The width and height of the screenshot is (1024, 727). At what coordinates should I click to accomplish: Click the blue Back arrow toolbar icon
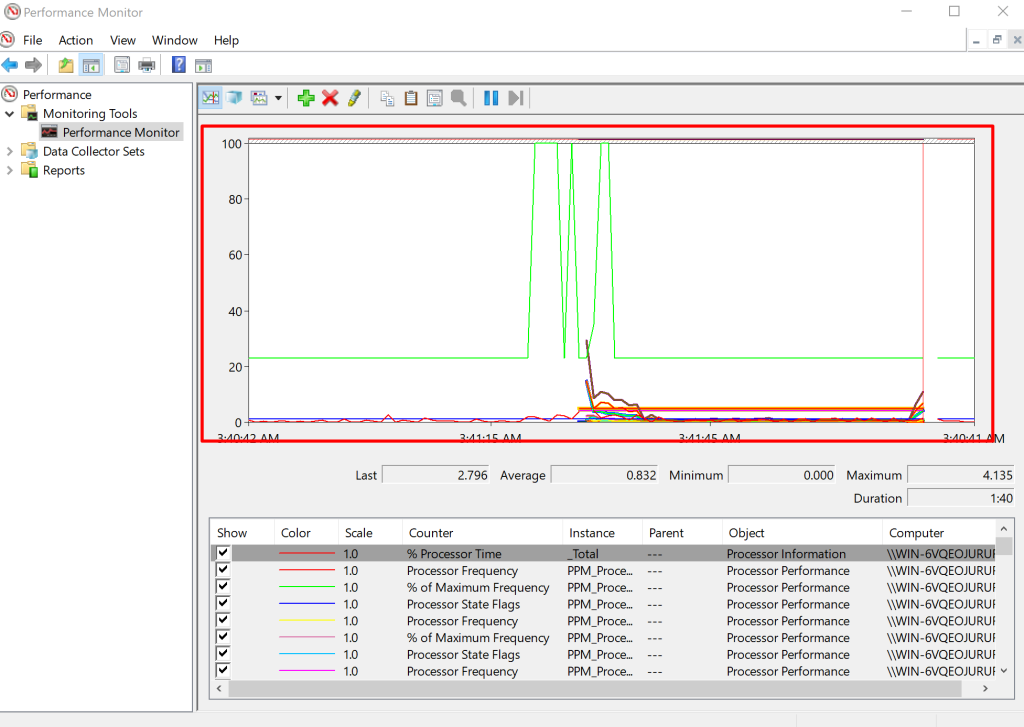point(10,65)
